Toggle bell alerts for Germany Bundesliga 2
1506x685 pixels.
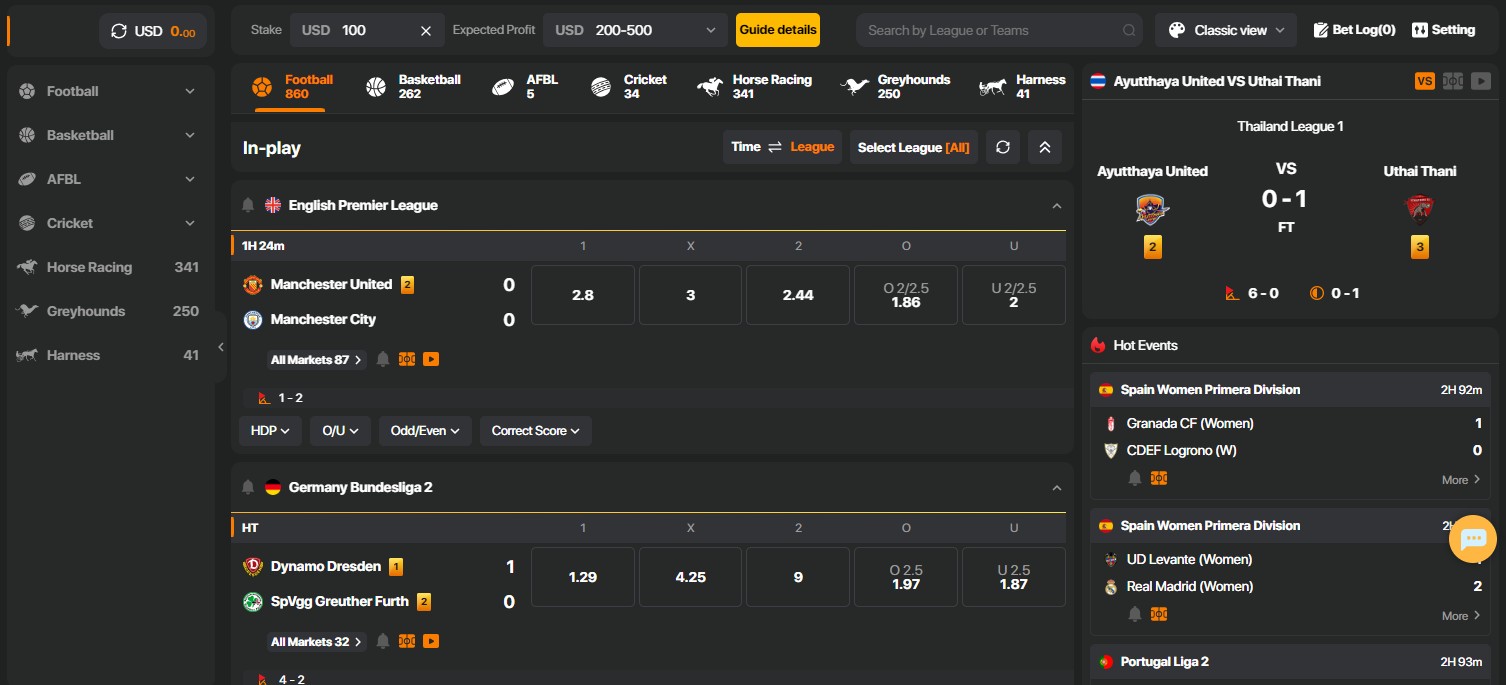[248, 486]
